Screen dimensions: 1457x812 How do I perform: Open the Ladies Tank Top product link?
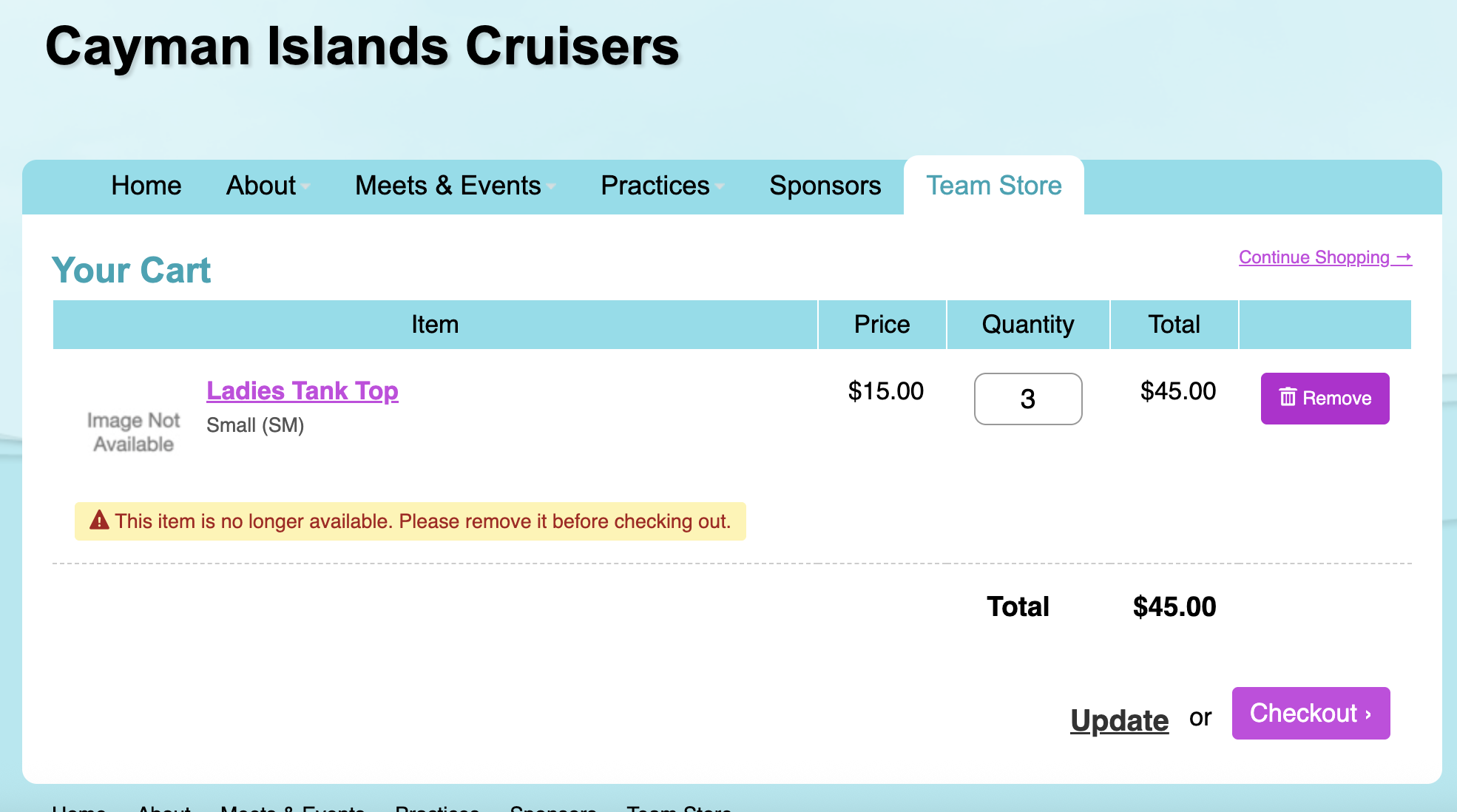(302, 390)
